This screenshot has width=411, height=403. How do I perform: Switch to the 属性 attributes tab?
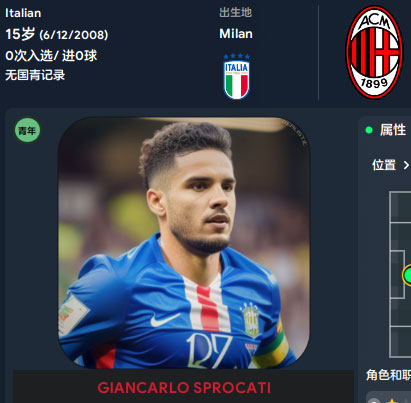click(393, 130)
